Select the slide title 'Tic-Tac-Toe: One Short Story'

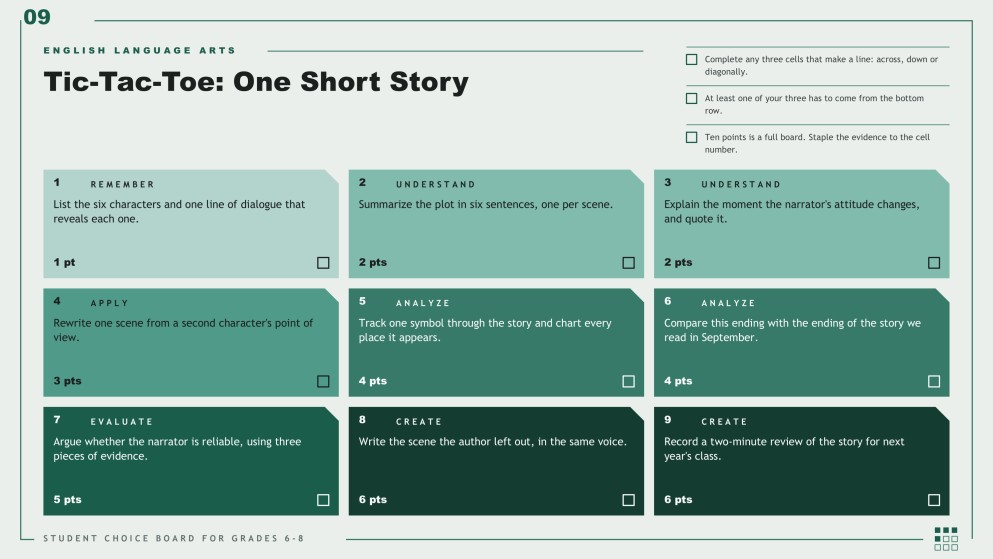[256, 82]
